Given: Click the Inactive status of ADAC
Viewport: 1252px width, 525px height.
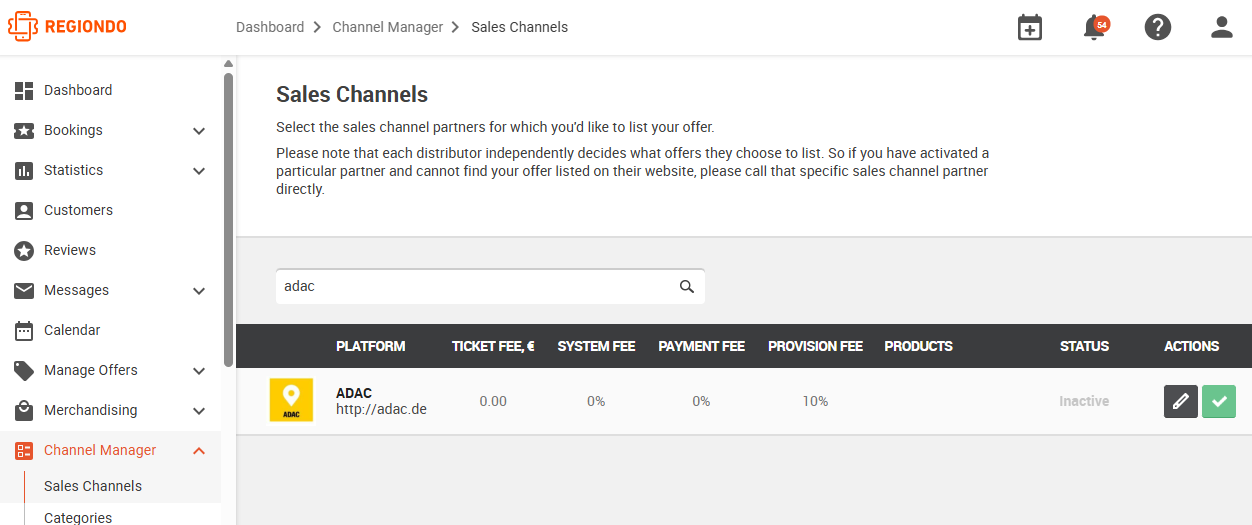Looking at the screenshot, I should pos(1084,401).
